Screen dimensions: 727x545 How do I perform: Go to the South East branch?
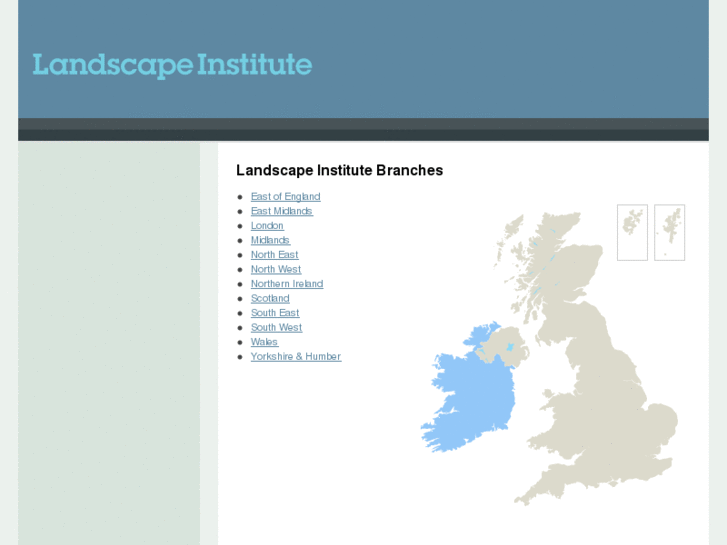coord(275,313)
